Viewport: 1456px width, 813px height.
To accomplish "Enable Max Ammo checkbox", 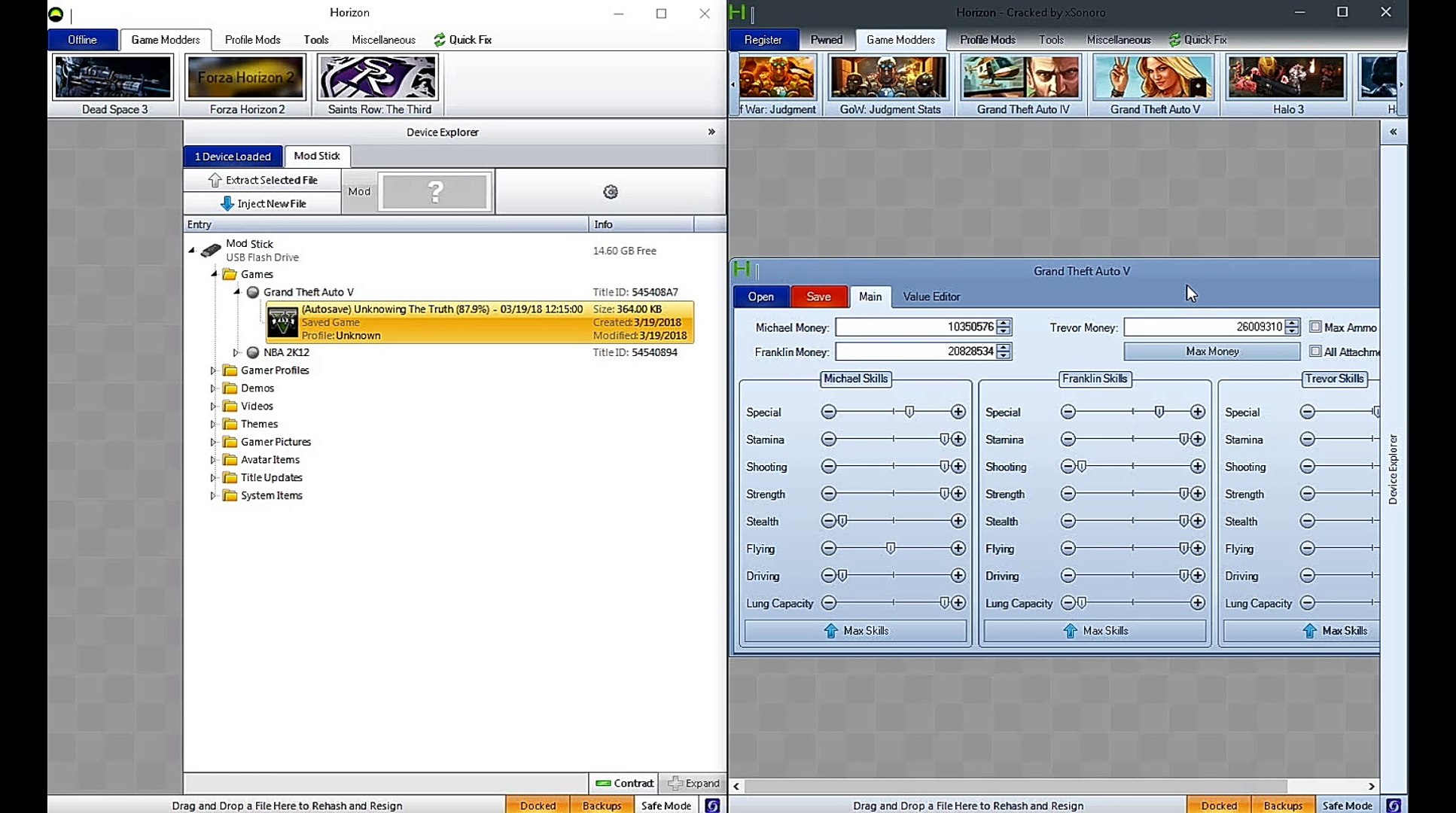I will coord(1315,327).
